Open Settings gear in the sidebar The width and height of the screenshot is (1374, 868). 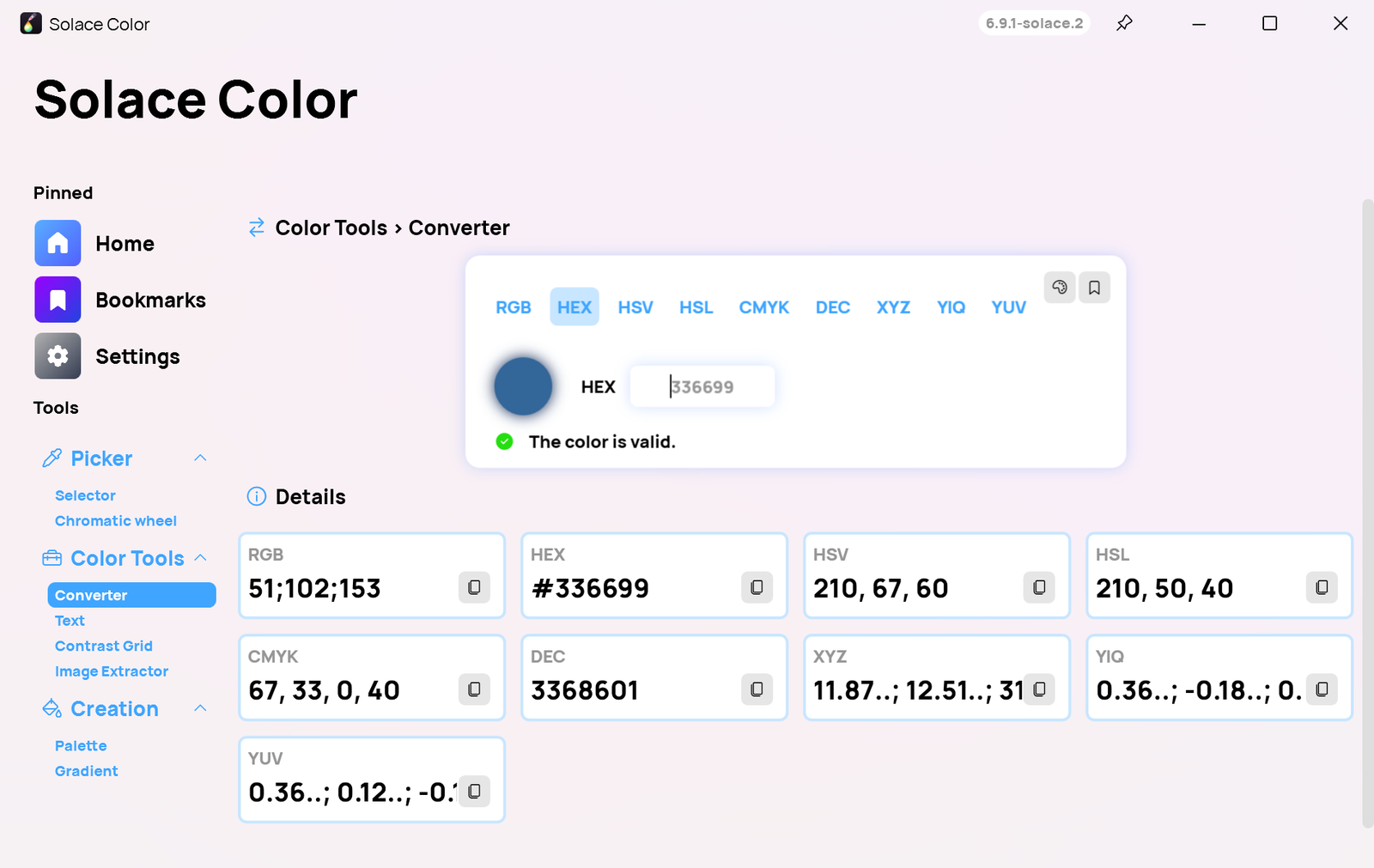58,356
